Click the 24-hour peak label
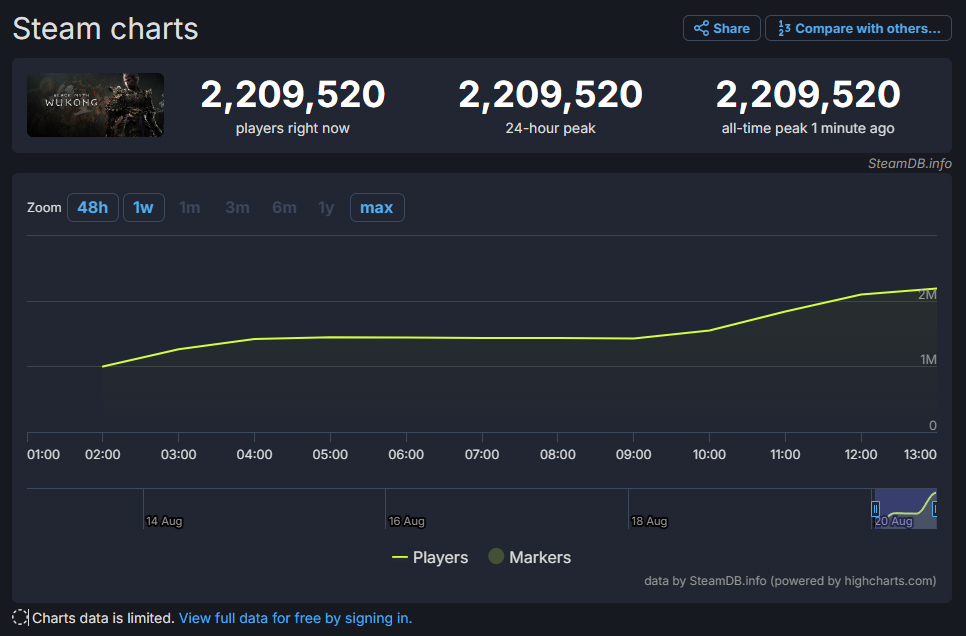 pyautogui.click(x=550, y=128)
